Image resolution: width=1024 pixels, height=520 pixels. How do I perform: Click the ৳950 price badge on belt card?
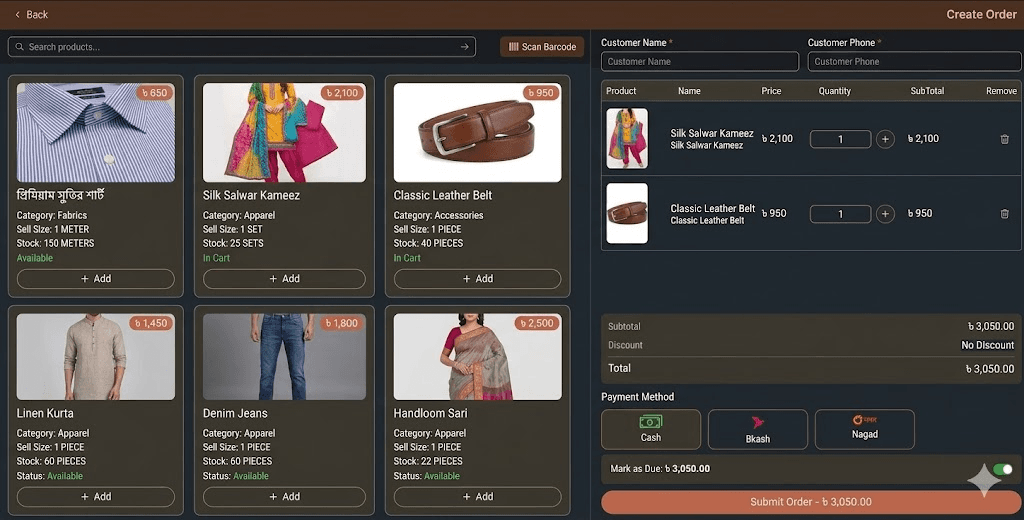click(x=541, y=93)
